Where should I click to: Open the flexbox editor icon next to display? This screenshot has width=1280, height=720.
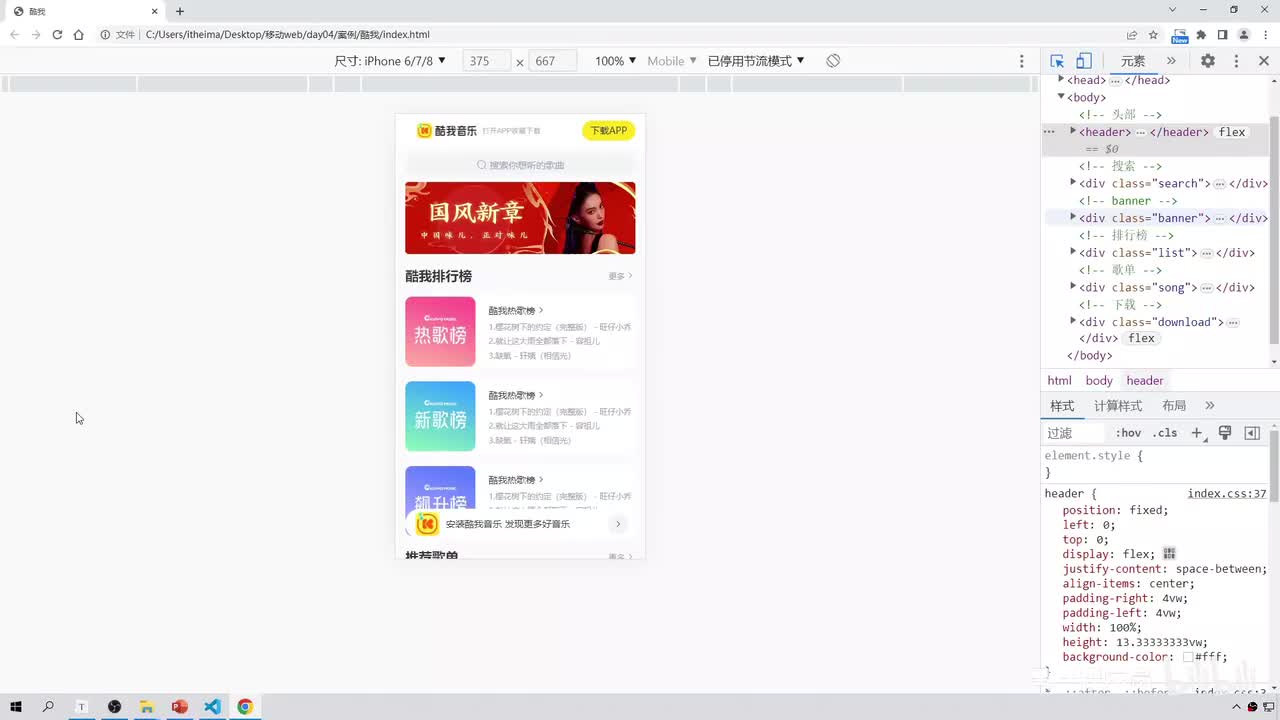point(1169,554)
